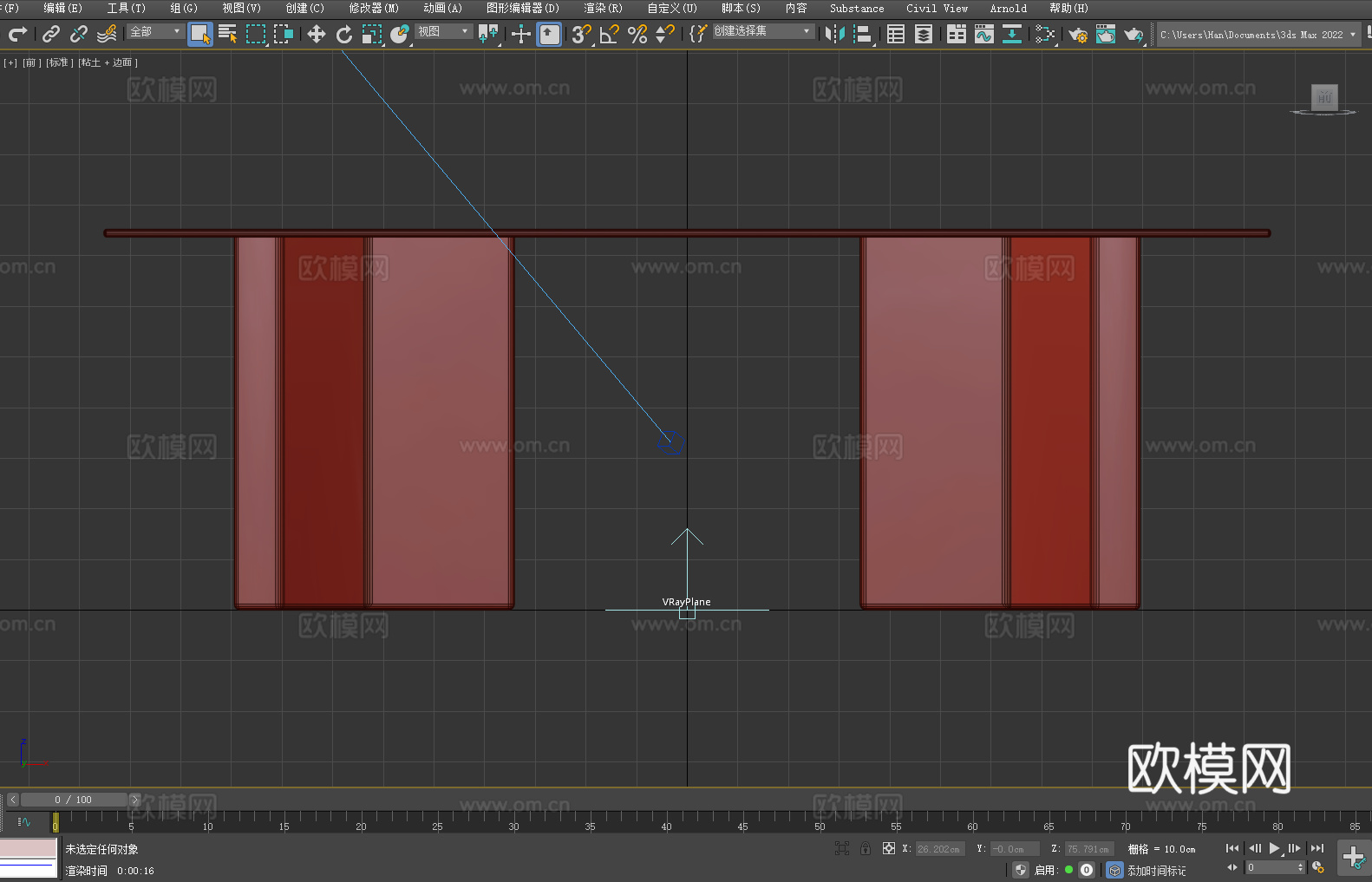Step time slider forward with right arrow
The width and height of the screenshot is (1372, 882).
[x=134, y=800]
